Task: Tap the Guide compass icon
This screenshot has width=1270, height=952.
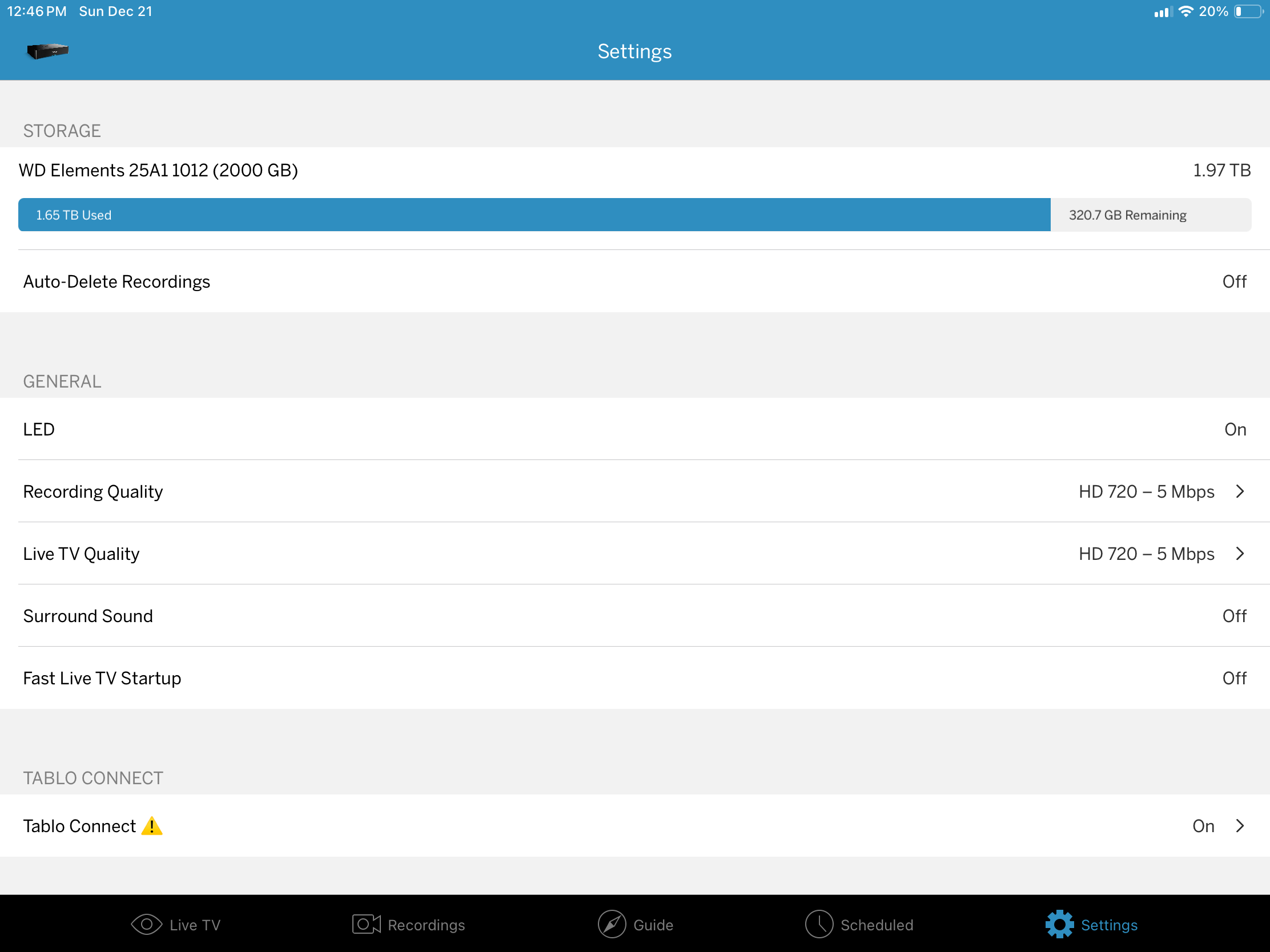Action: point(612,925)
